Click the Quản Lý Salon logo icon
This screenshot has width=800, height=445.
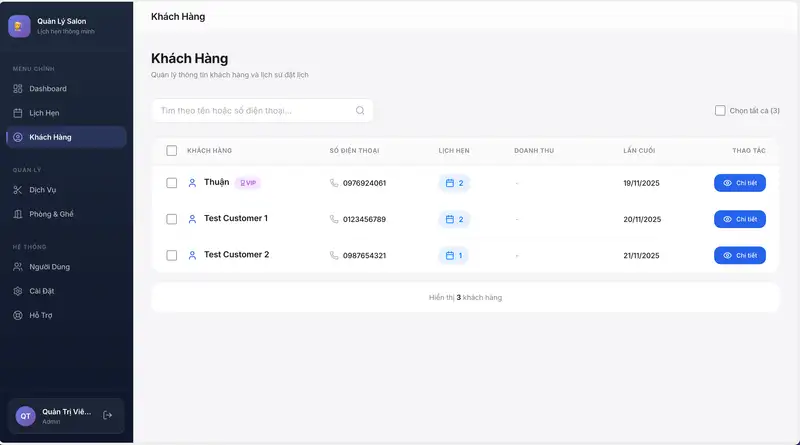(x=19, y=26)
